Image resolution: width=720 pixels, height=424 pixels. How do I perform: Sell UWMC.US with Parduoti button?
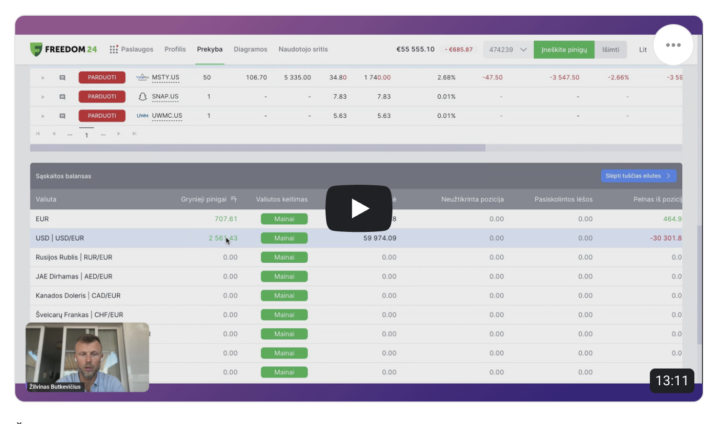pos(102,116)
